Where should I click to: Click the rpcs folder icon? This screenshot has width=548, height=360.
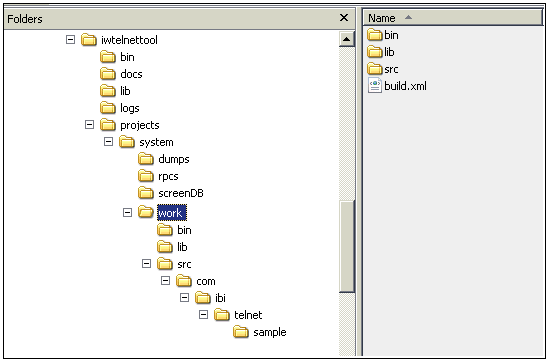click(146, 176)
